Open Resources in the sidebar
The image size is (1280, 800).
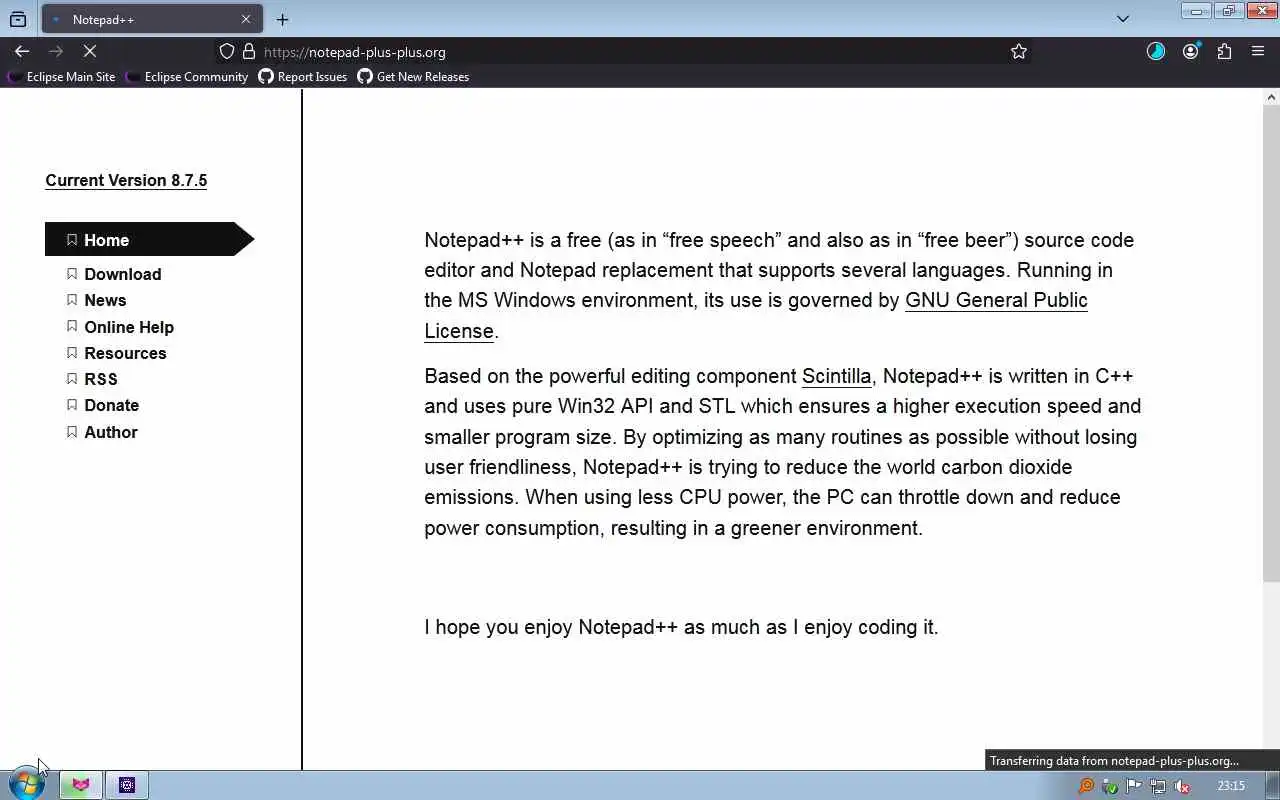(125, 353)
